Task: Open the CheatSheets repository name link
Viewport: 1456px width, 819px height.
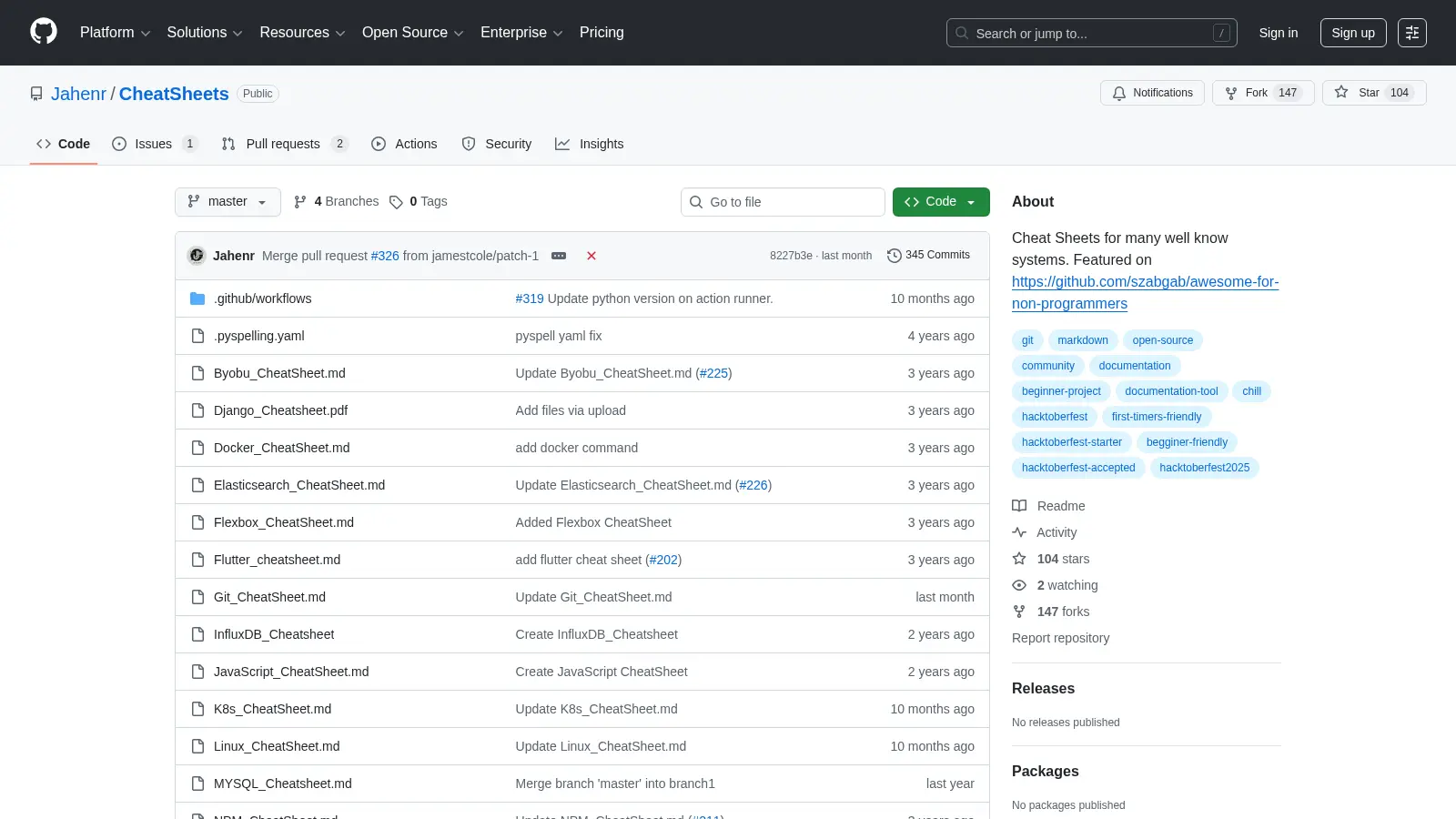Action: (174, 94)
